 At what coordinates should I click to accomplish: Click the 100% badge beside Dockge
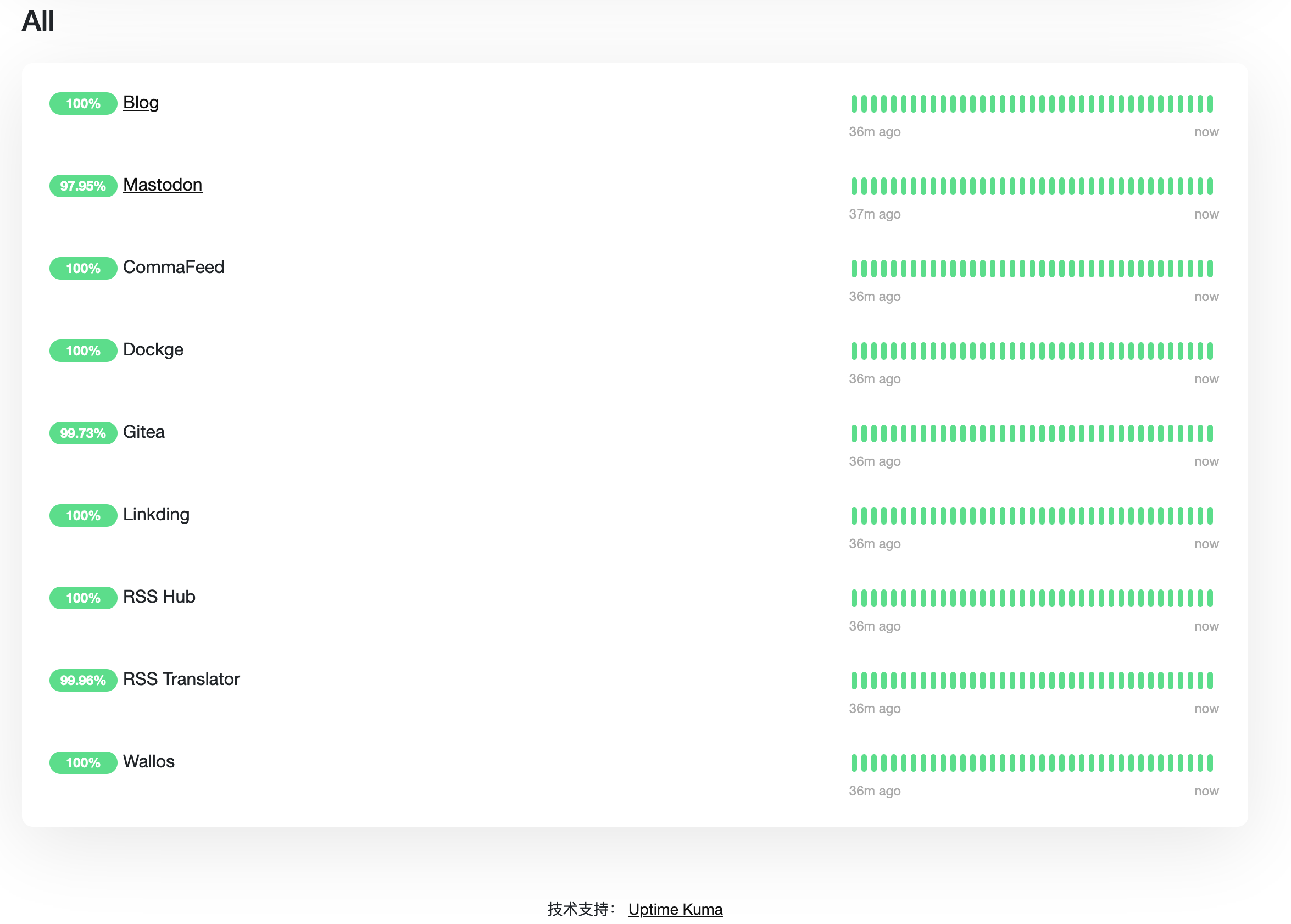click(83, 350)
